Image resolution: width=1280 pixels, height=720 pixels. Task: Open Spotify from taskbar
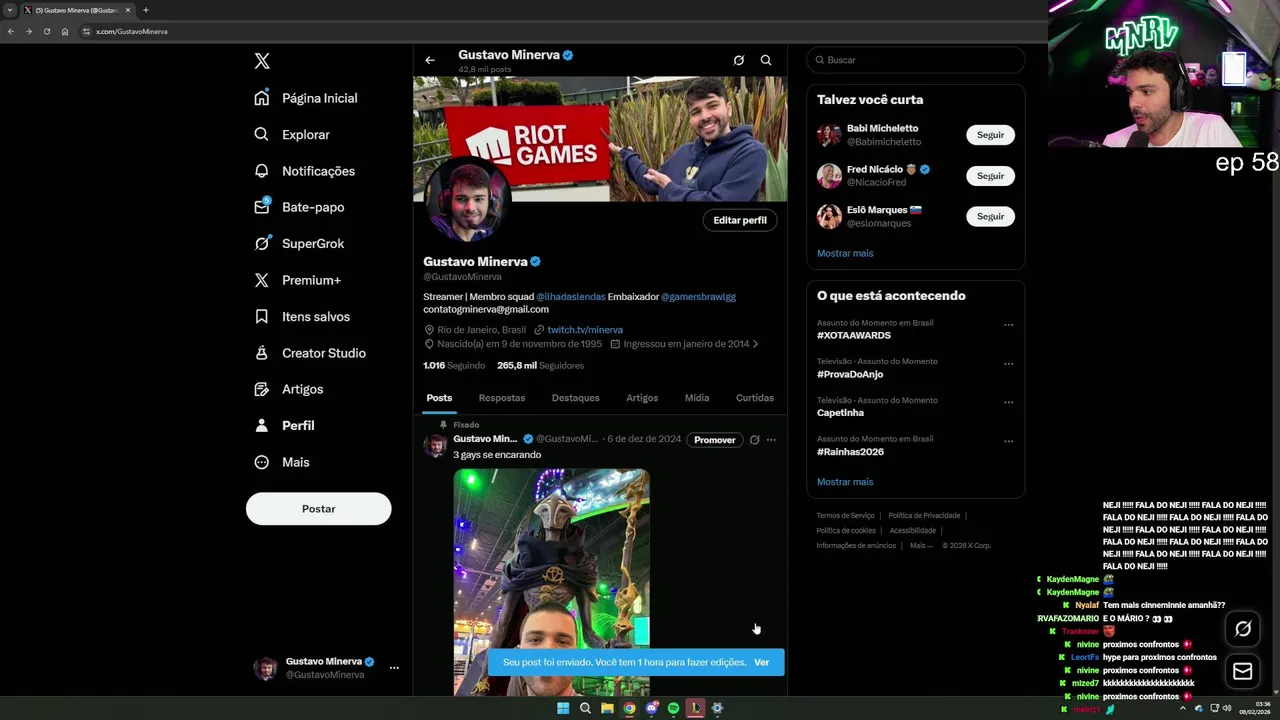point(673,708)
